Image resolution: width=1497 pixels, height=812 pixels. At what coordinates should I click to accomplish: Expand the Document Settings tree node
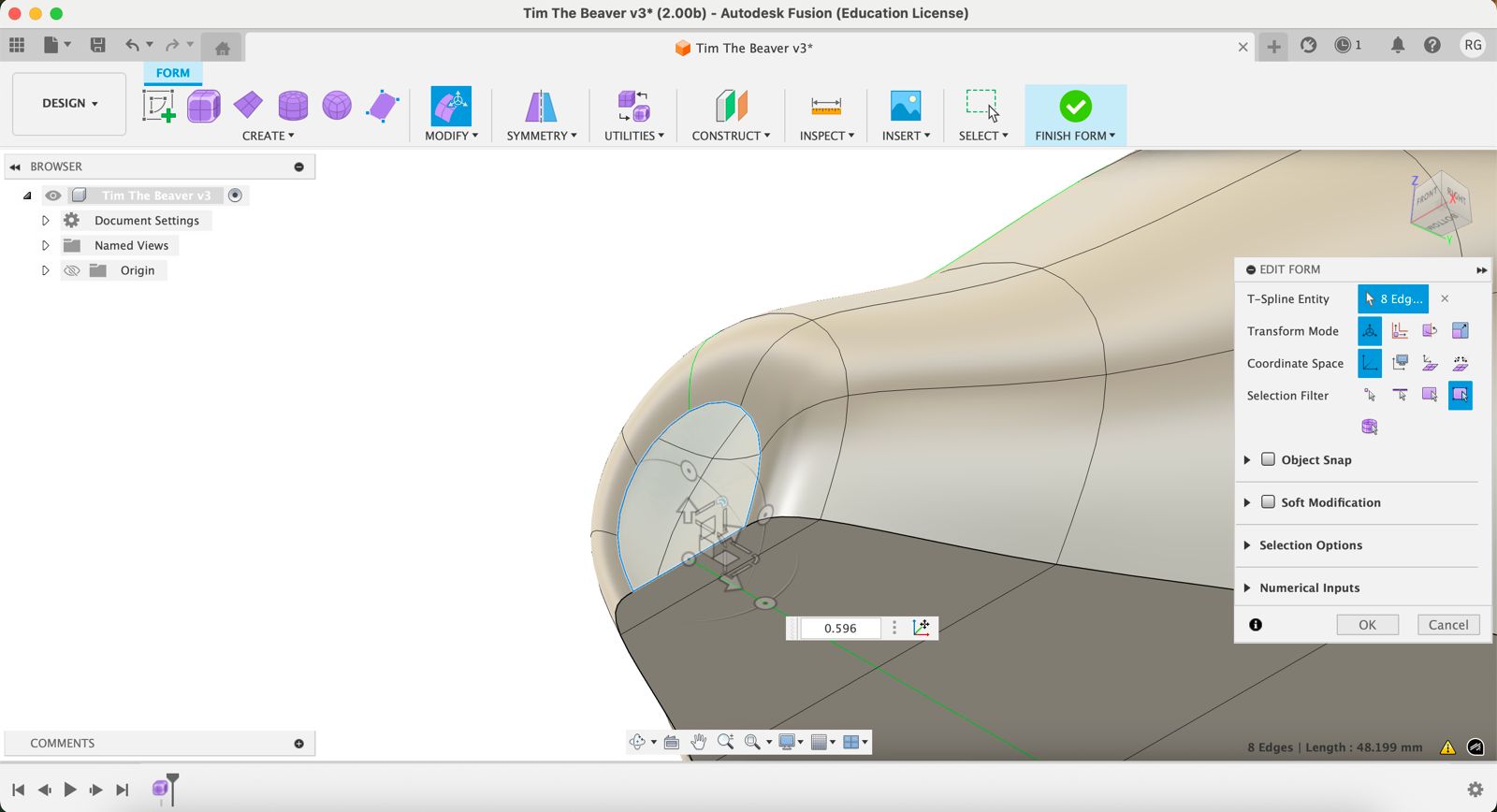click(x=45, y=221)
